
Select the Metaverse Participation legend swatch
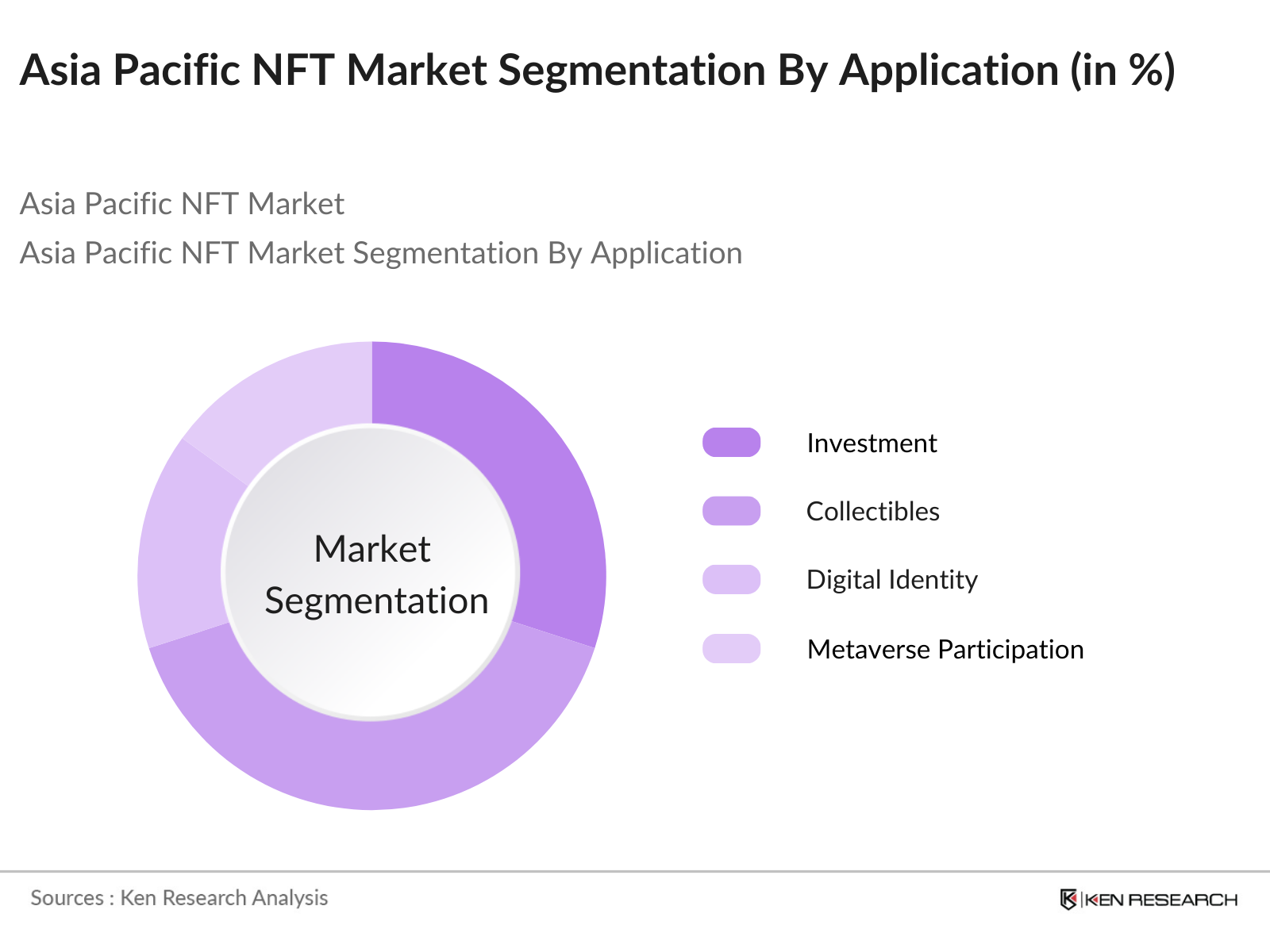pyautogui.click(x=731, y=649)
